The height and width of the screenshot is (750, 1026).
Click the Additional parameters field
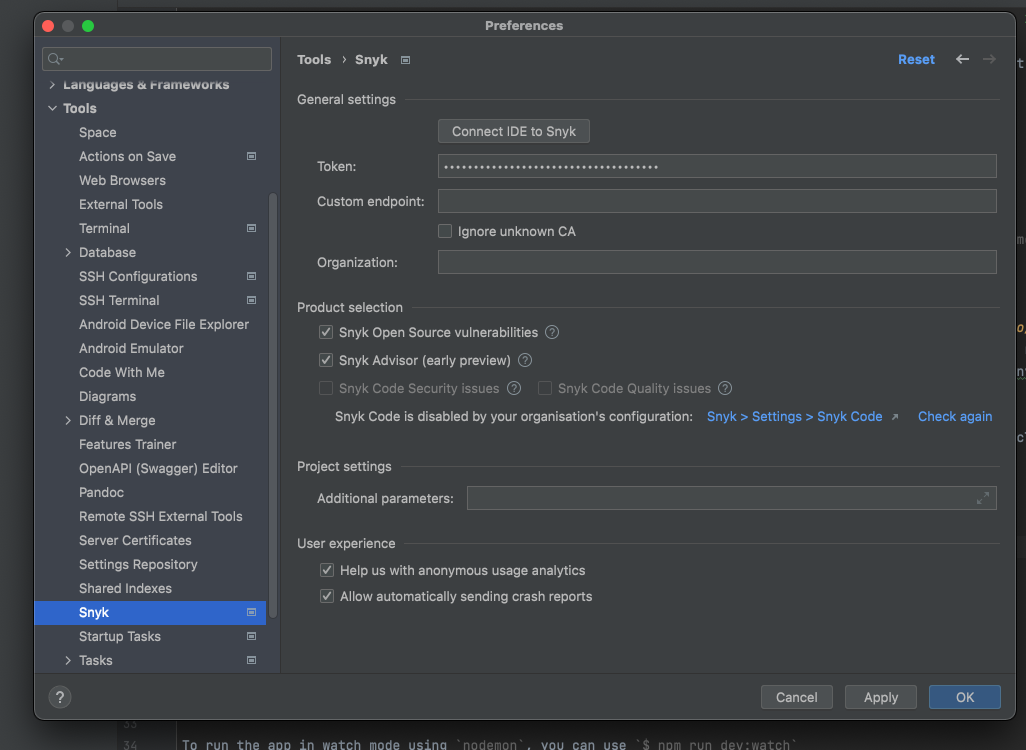coord(732,499)
